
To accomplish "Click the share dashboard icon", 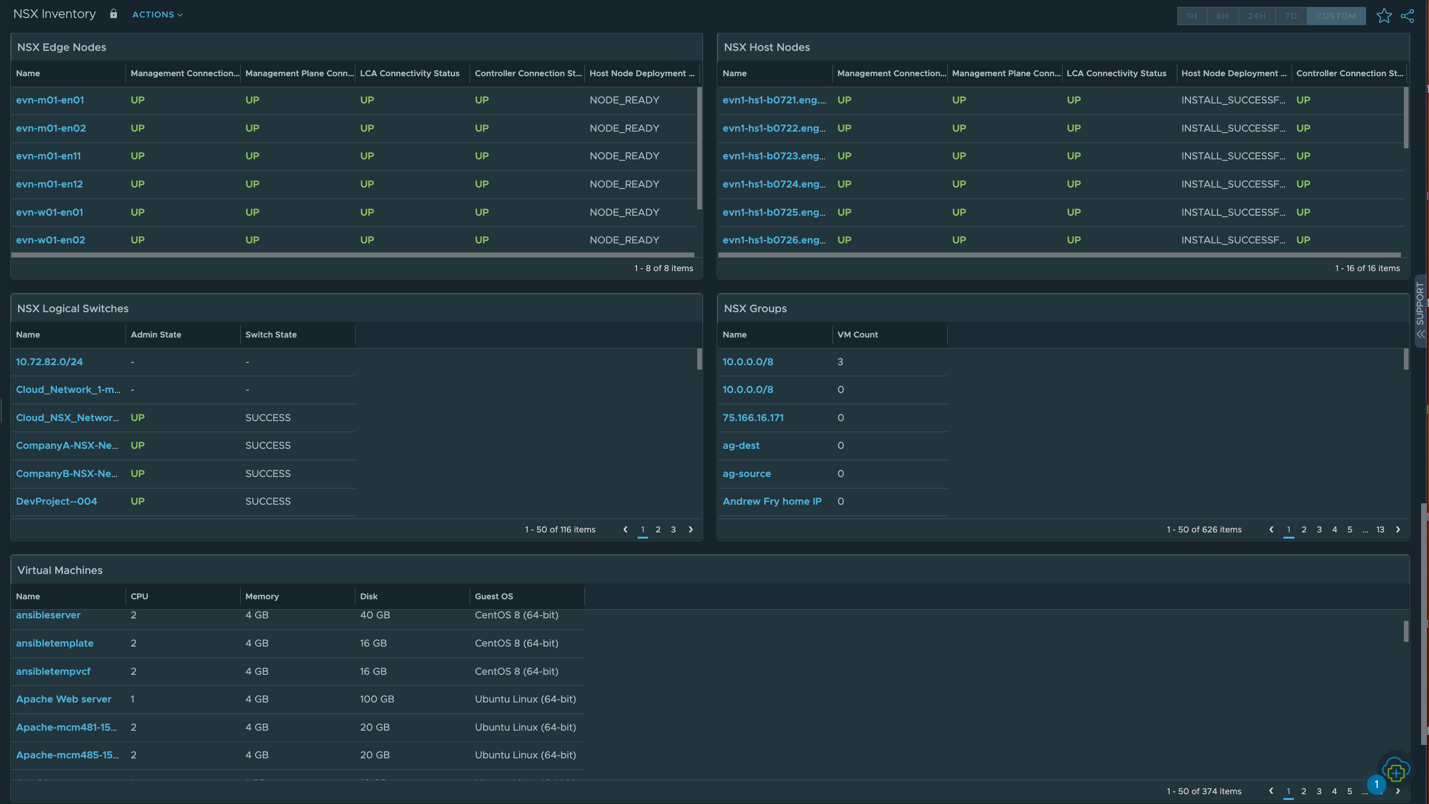I will [x=1407, y=16].
